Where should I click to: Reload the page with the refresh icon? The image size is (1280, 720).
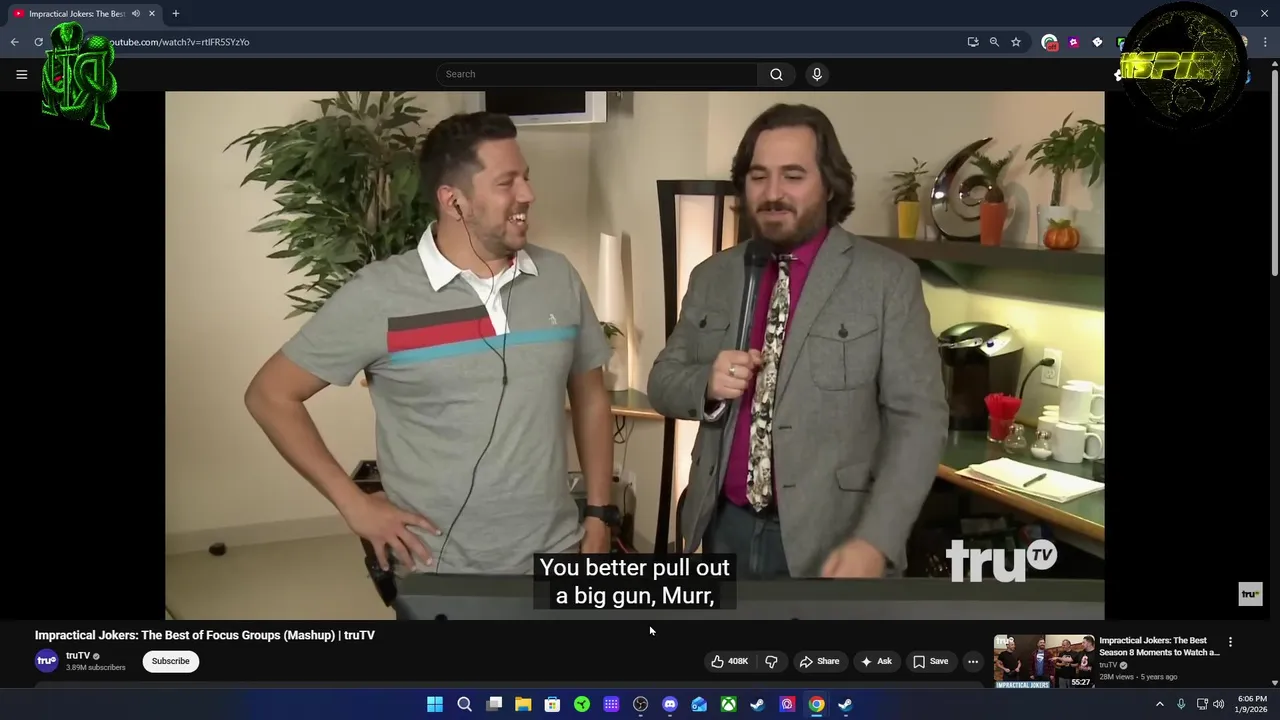(38, 42)
